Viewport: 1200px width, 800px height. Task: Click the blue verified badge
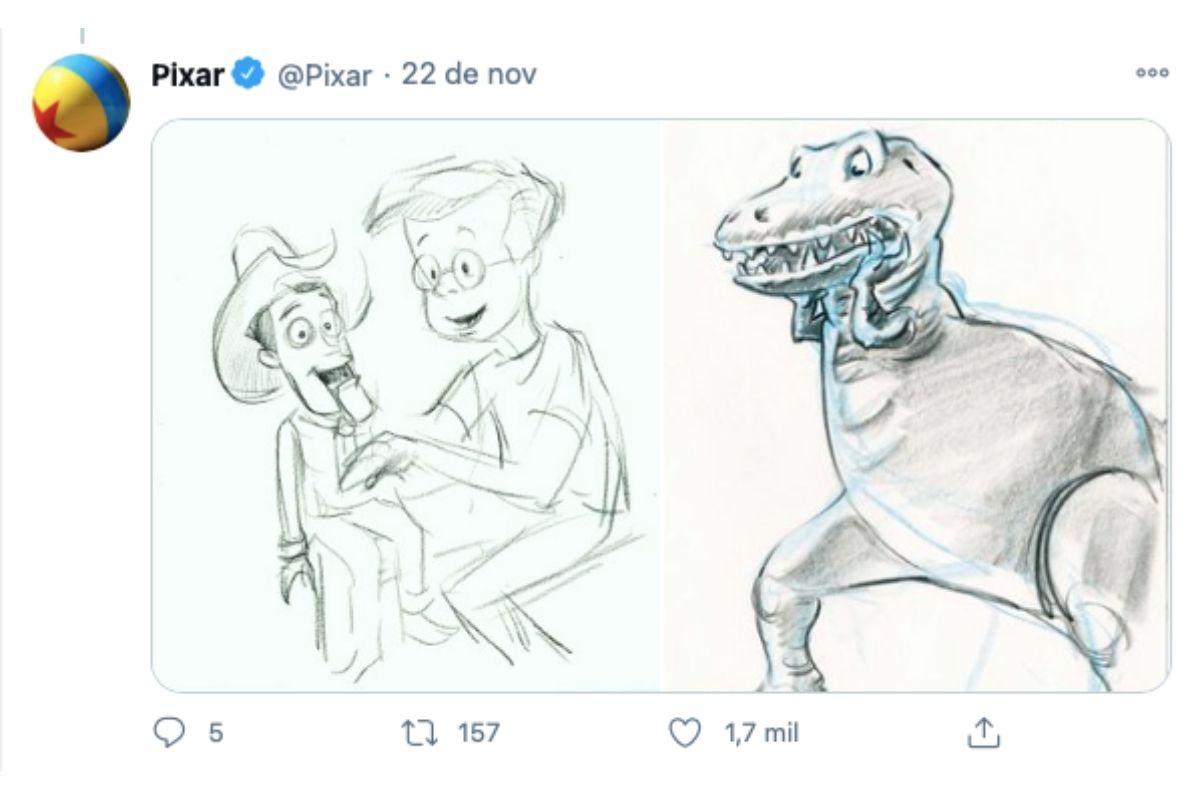point(248,75)
